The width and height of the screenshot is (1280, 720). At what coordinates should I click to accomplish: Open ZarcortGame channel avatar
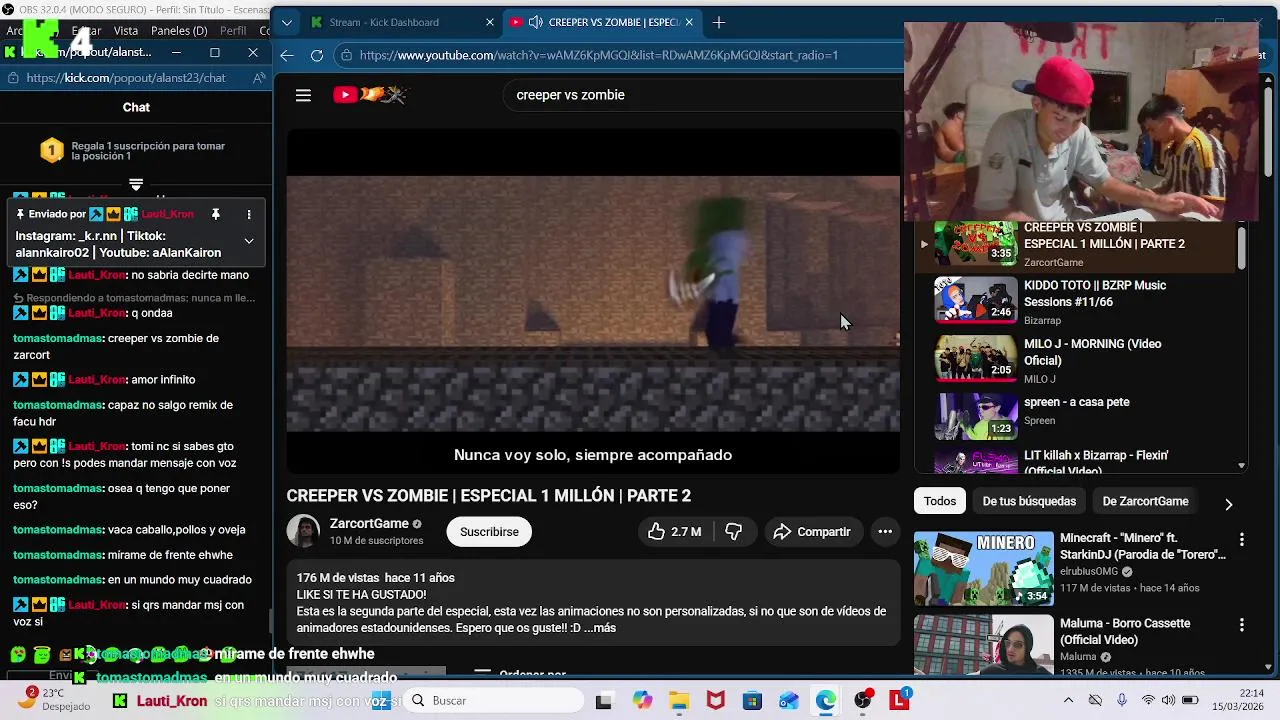(303, 531)
